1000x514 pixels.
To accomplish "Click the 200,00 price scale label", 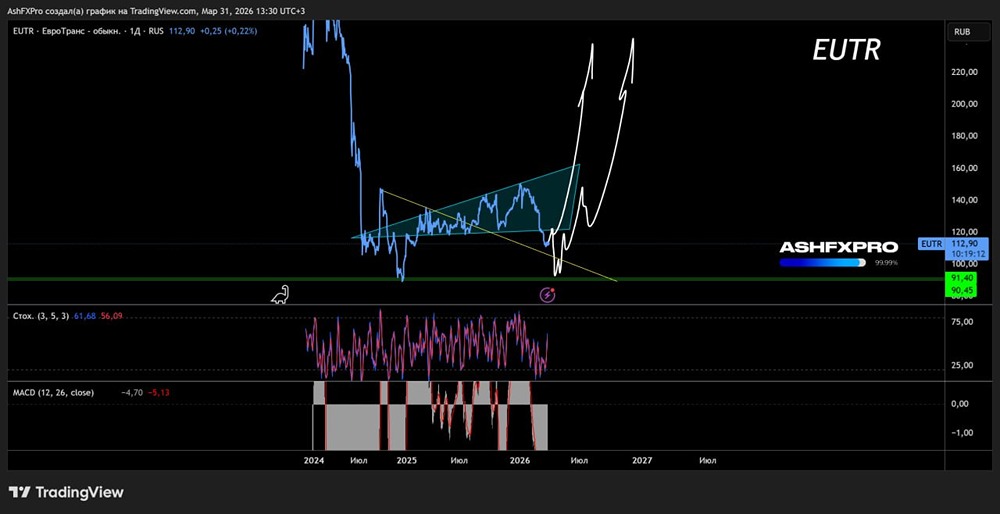I will point(964,104).
